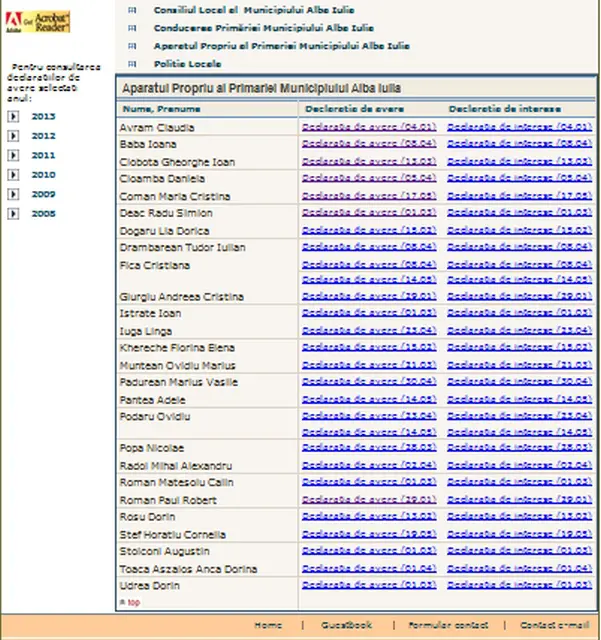This screenshot has width=601, height=640.
Task: Open Ciobota Gheorghe Ioan's Declaratie de interese
Action: click(x=519, y=162)
